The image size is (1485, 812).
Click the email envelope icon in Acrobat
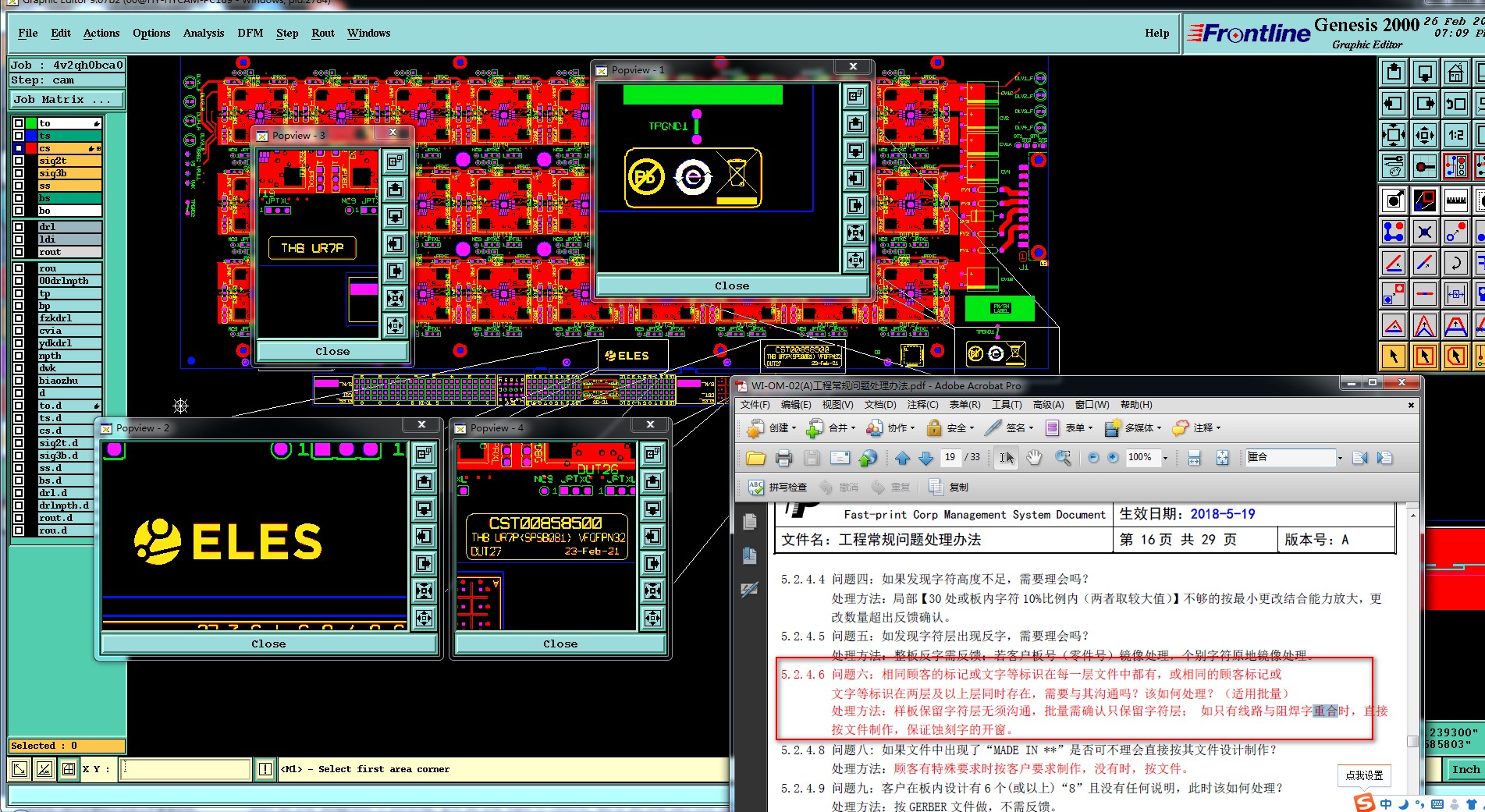click(x=840, y=458)
